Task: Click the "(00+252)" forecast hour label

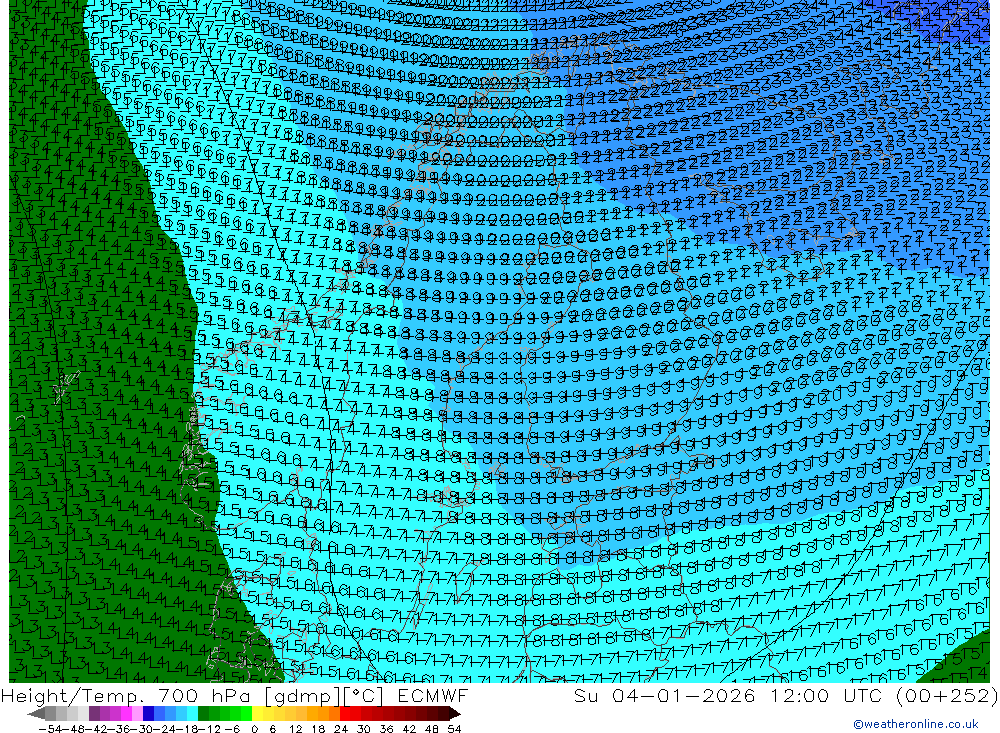Action: (946, 696)
